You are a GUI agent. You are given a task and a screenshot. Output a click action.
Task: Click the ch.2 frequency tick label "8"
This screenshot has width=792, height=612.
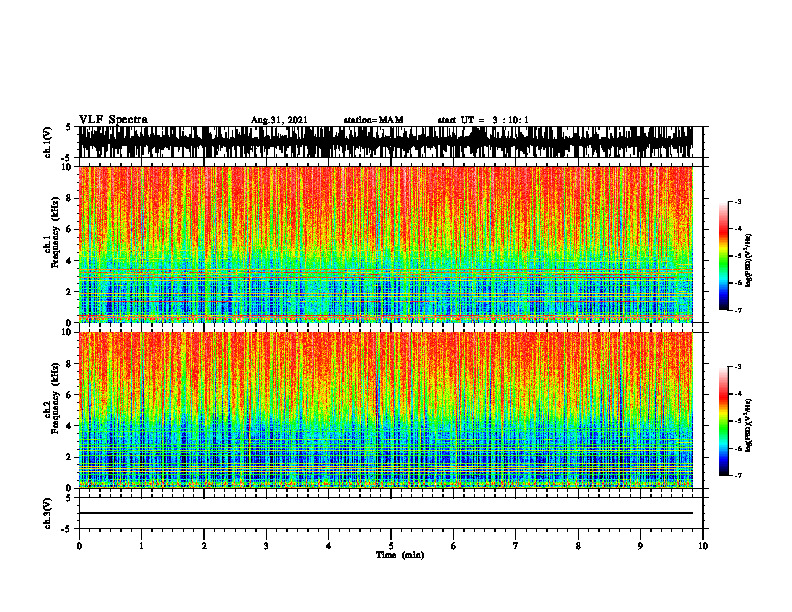pyautogui.click(x=69, y=364)
